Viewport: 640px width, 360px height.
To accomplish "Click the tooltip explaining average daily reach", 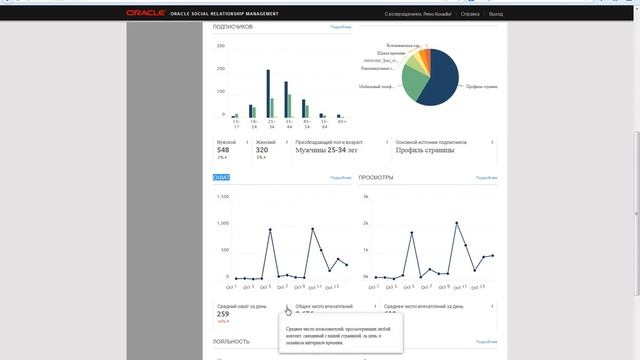I will click(x=341, y=333).
